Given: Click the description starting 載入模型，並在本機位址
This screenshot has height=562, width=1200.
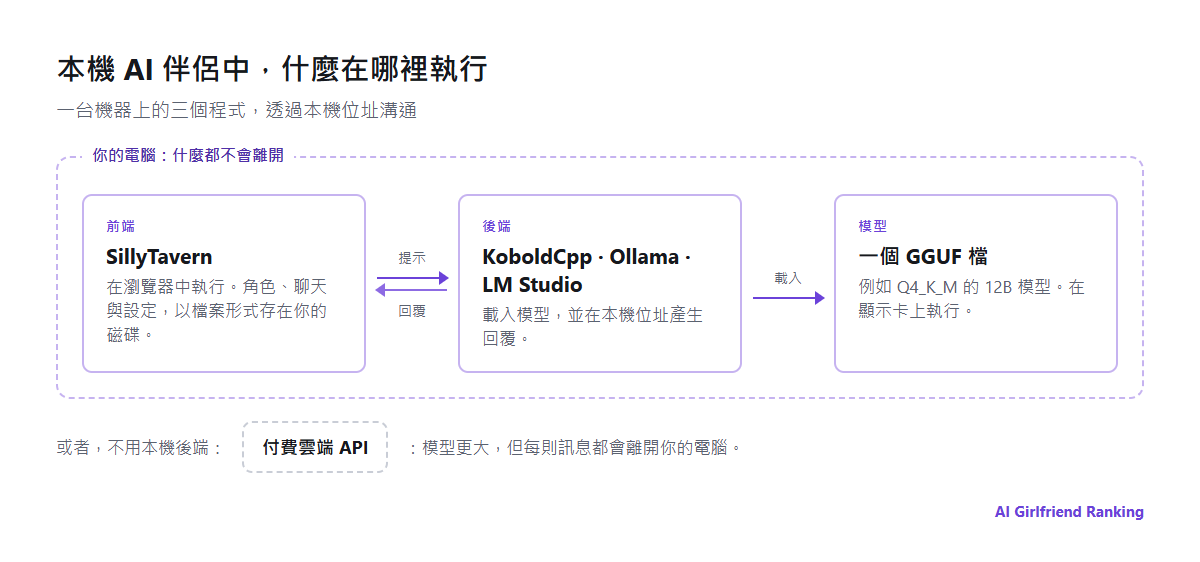Looking at the screenshot, I should [593, 326].
